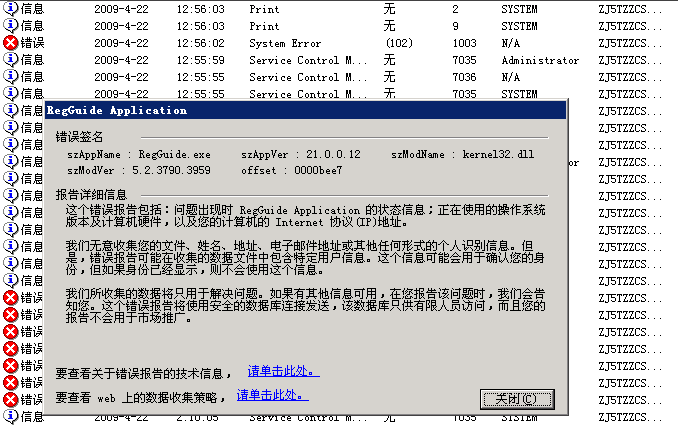Select the Print source in event 2 row
This screenshot has width=678, height=425.
[x=264, y=9]
